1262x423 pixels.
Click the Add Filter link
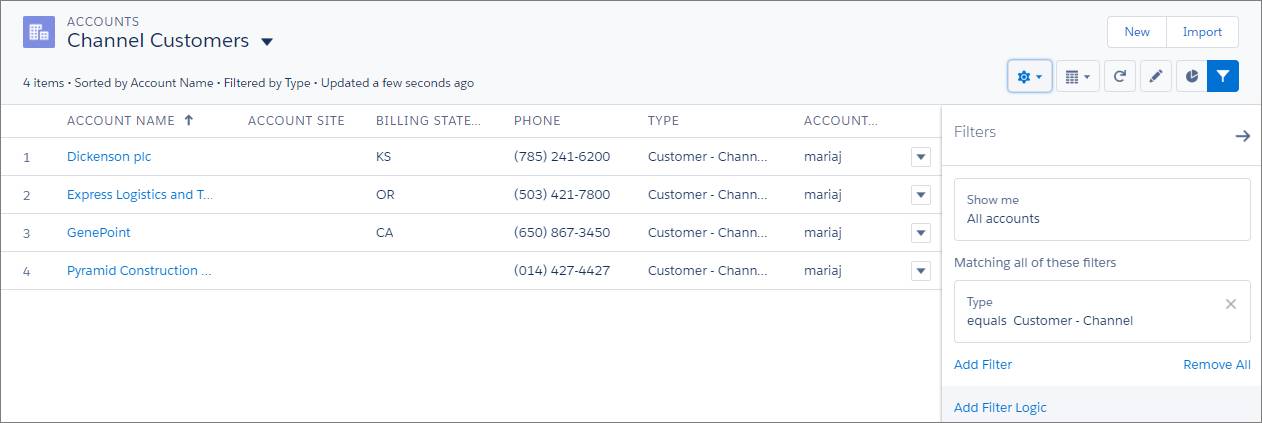[983, 365]
